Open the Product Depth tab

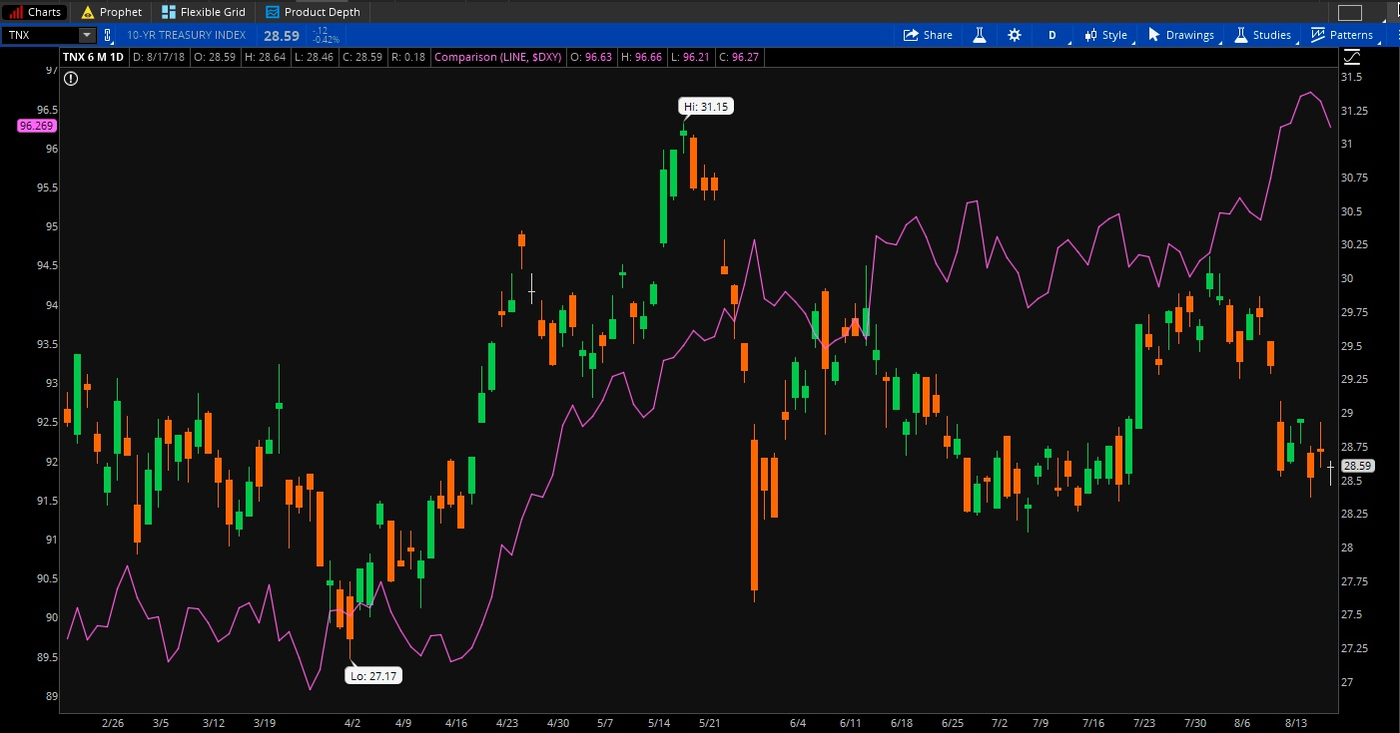(313, 12)
